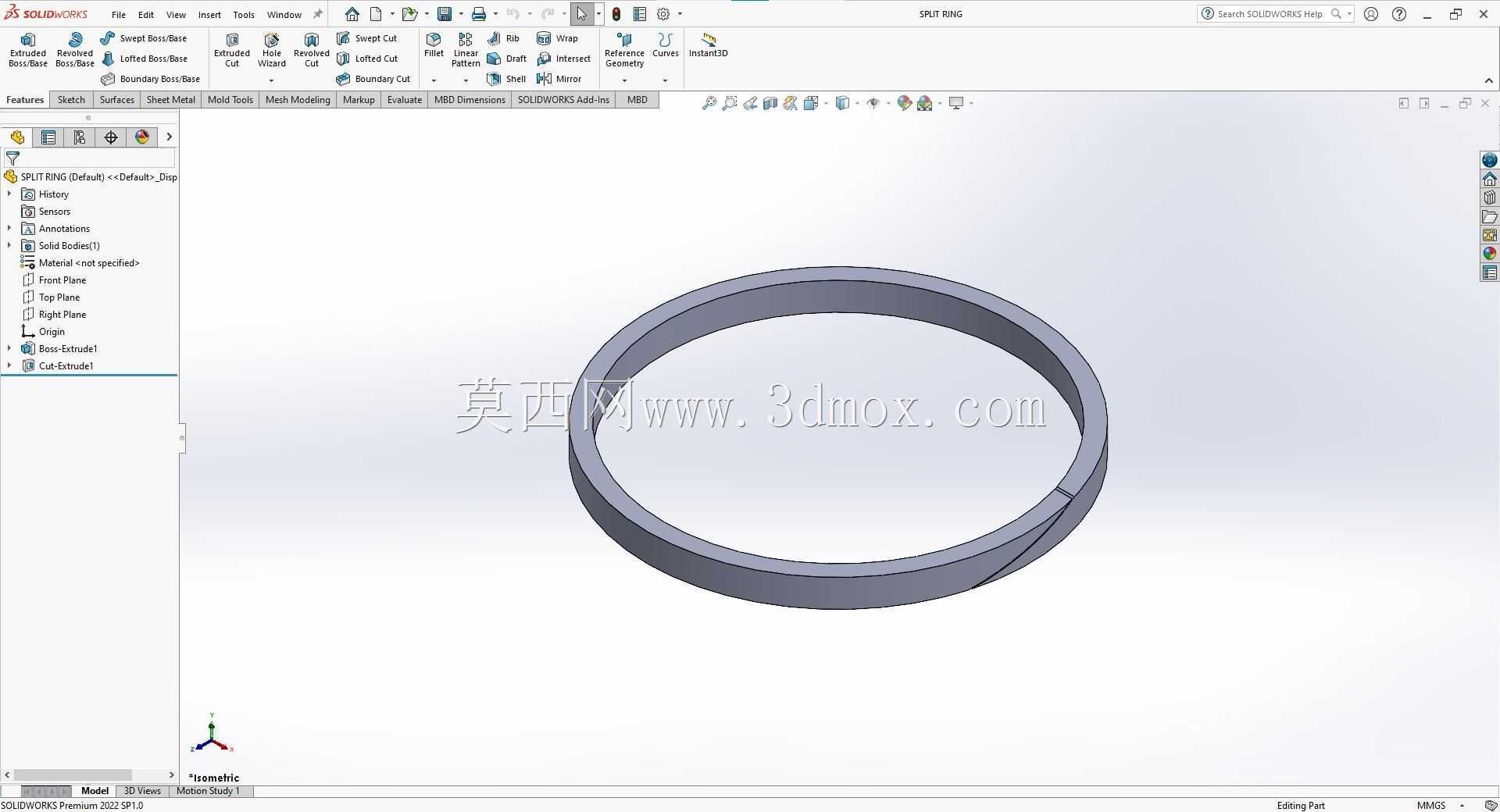Image resolution: width=1500 pixels, height=812 pixels.
Task: Choose Boundary Boss/Base feature
Action: coord(151,79)
